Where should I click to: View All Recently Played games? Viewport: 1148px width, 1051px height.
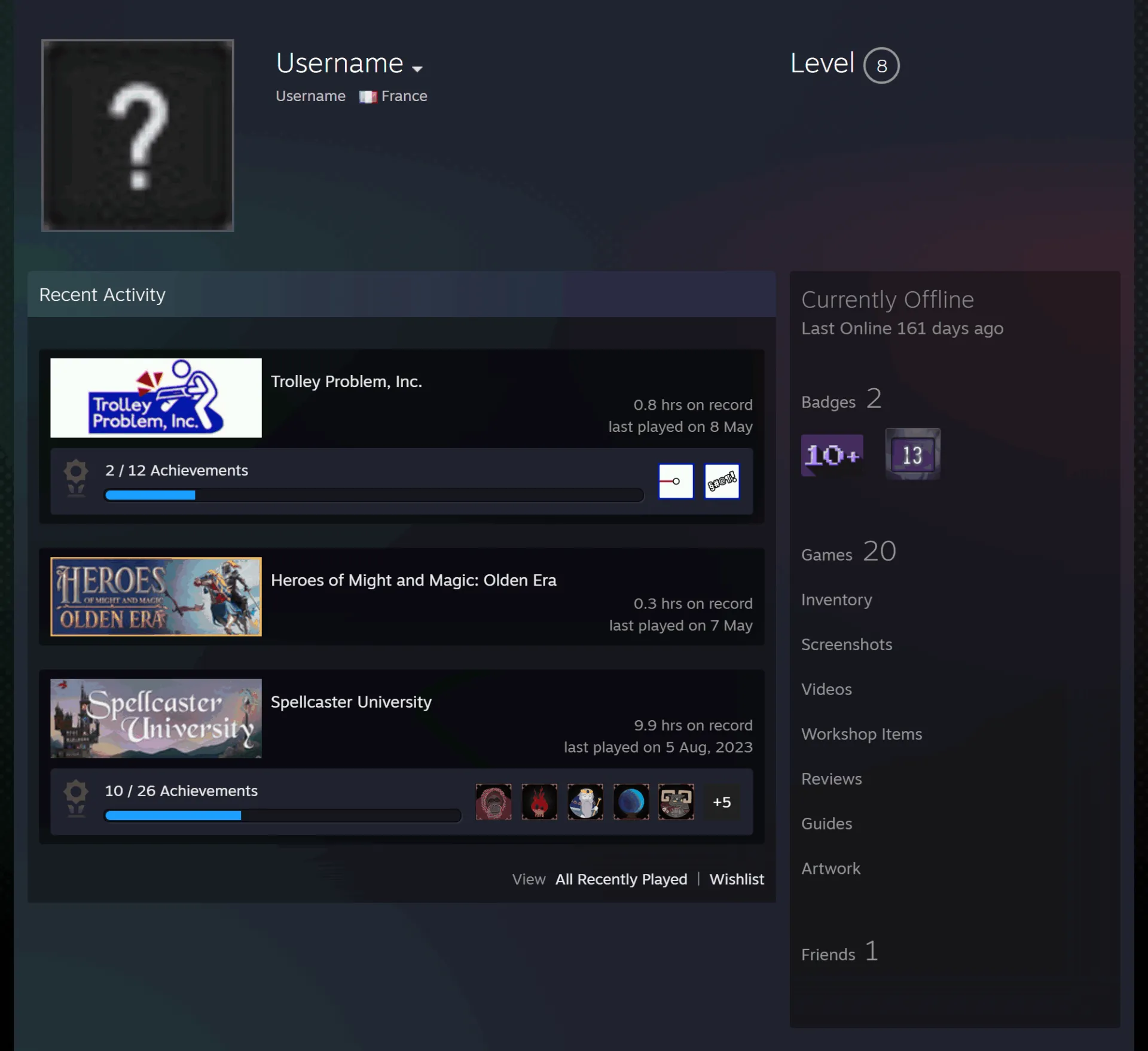621,879
